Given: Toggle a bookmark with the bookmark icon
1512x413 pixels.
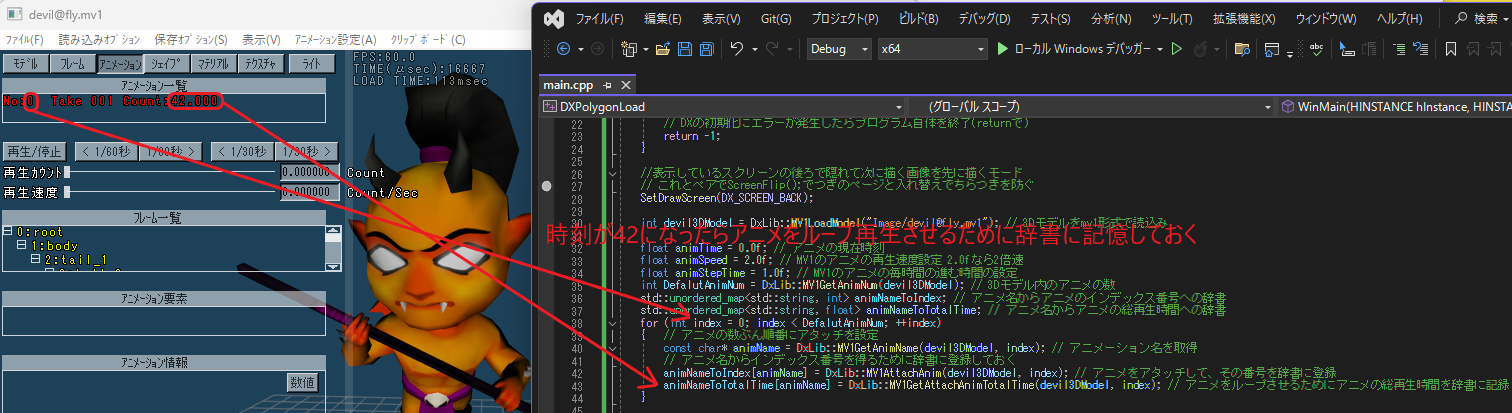Looking at the screenshot, I should [x=1450, y=49].
